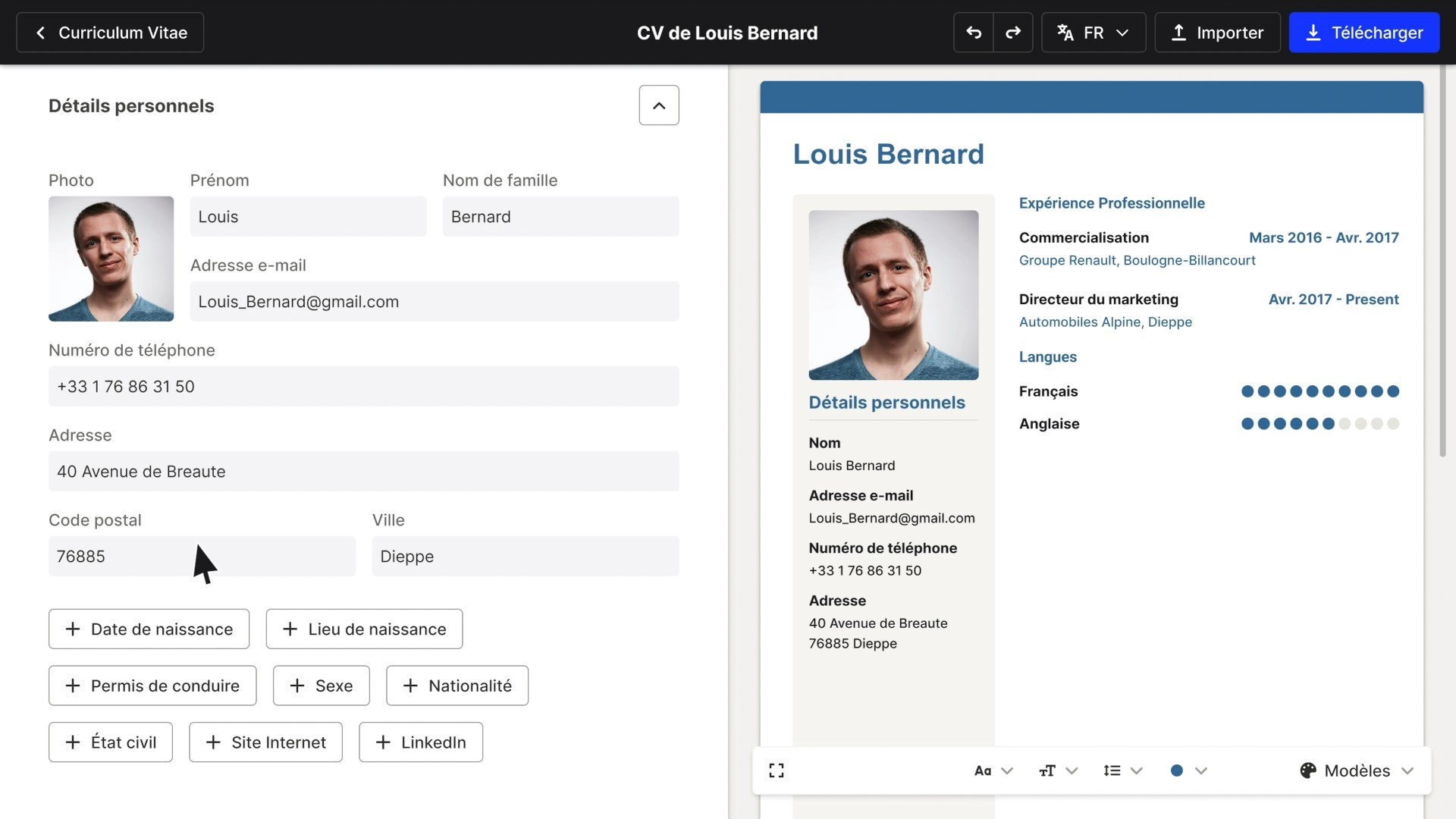
Task: Open the font size tool
Action: (1058, 770)
